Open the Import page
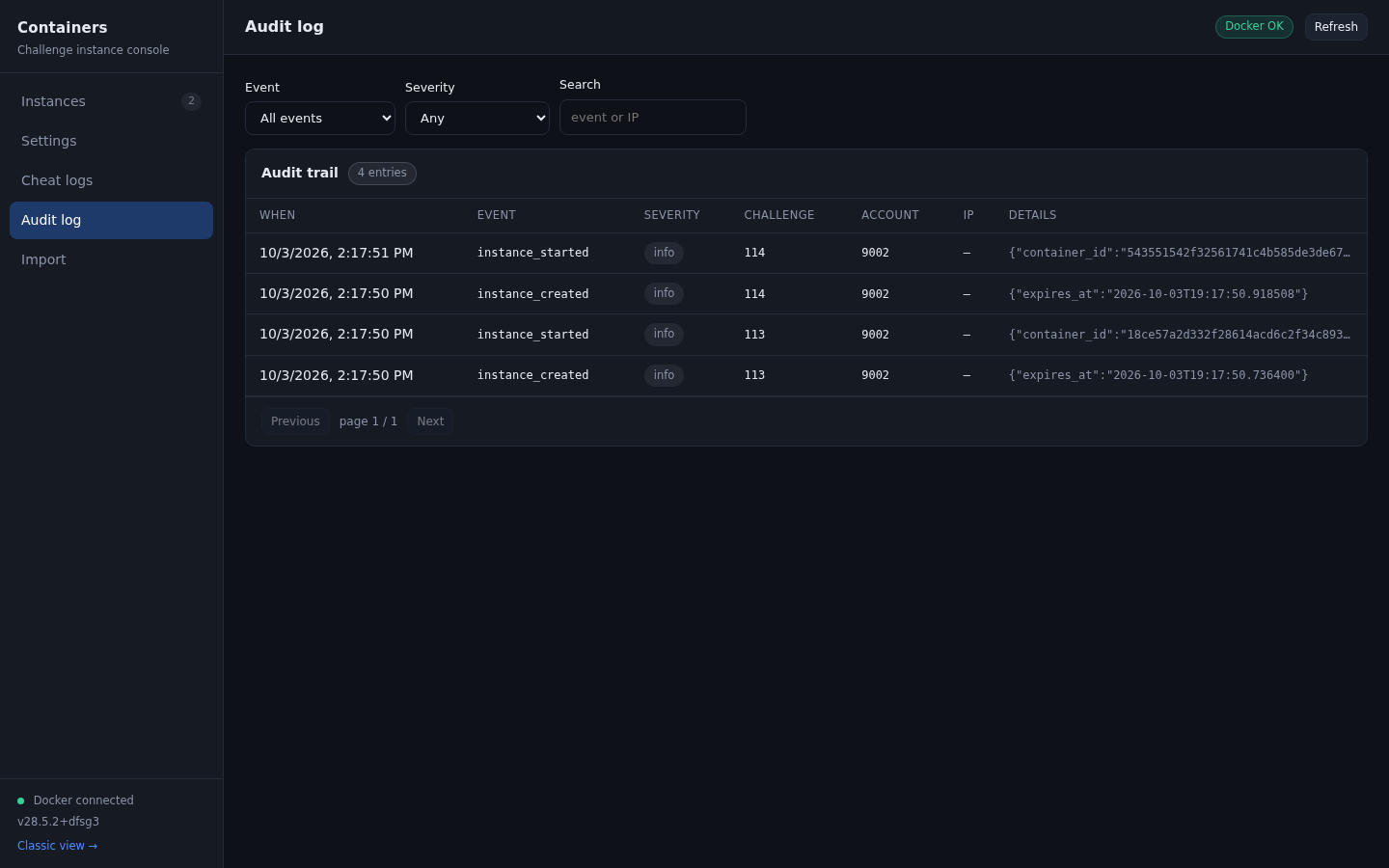Image resolution: width=1389 pixels, height=868 pixels. [111, 259]
